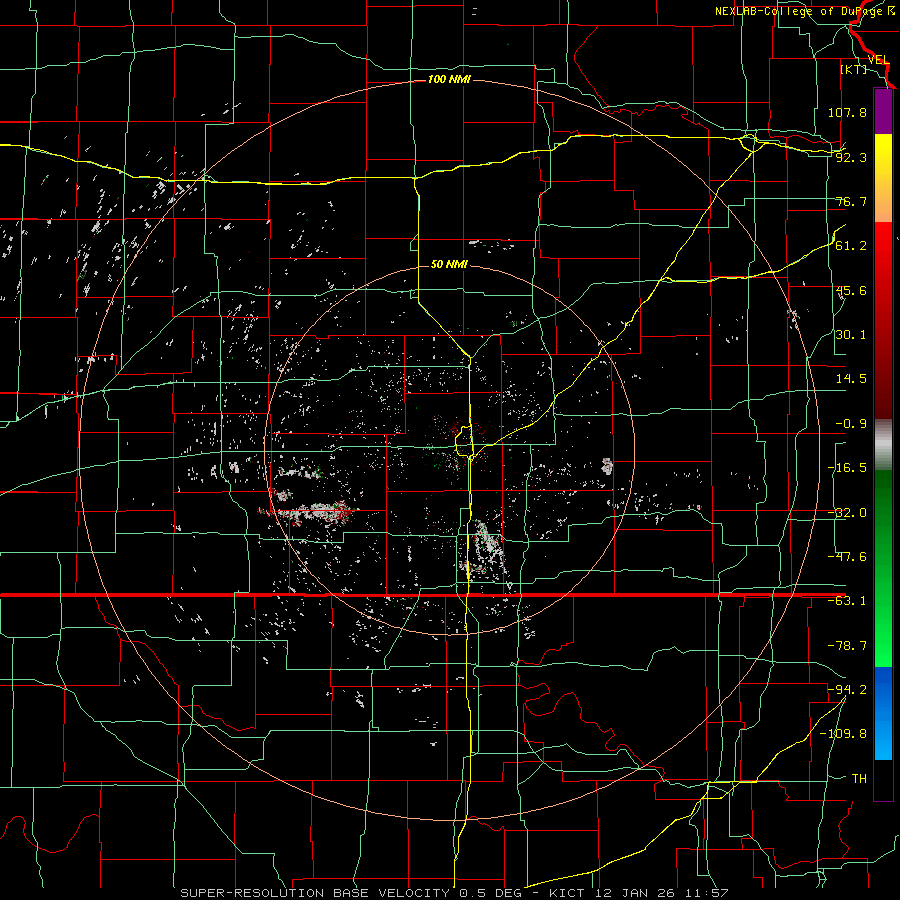The height and width of the screenshot is (900, 900).
Task: Click the -32.0 velocity scale value
Action: [847, 513]
